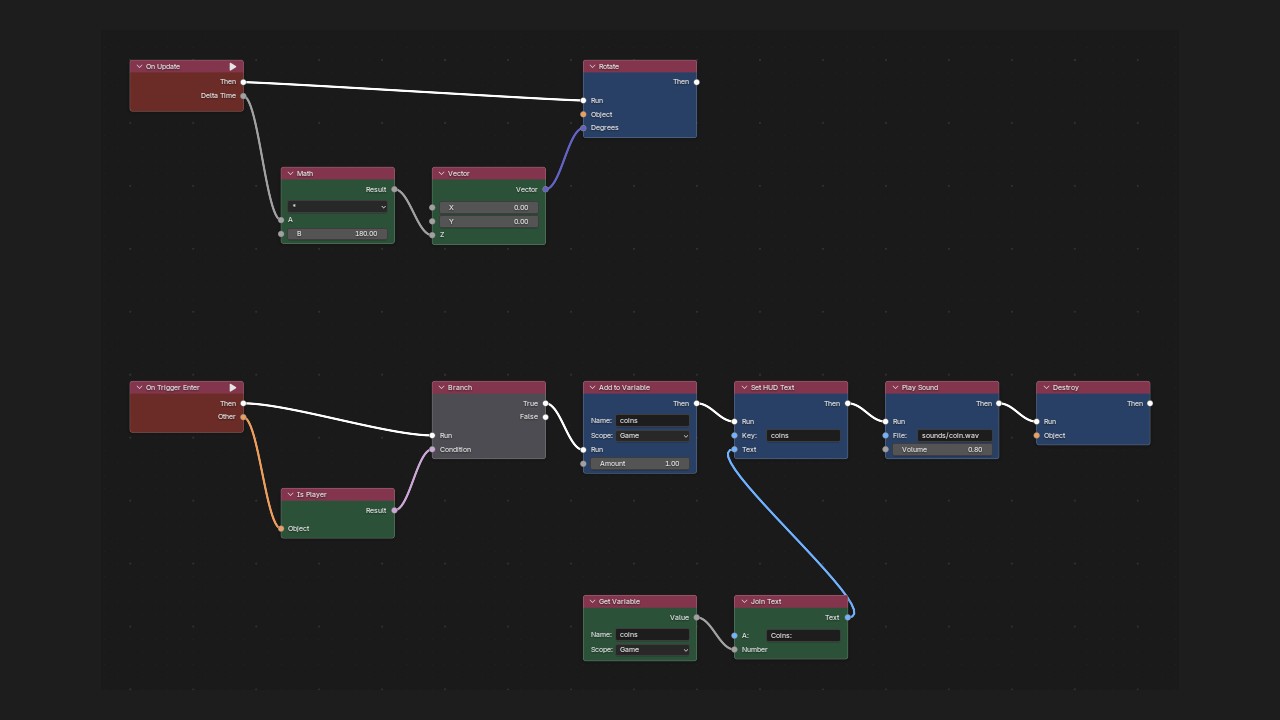Click the Destroy node Object socket
The height and width of the screenshot is (720, 1280).
pyautogui.click(x=1037, y=436)
